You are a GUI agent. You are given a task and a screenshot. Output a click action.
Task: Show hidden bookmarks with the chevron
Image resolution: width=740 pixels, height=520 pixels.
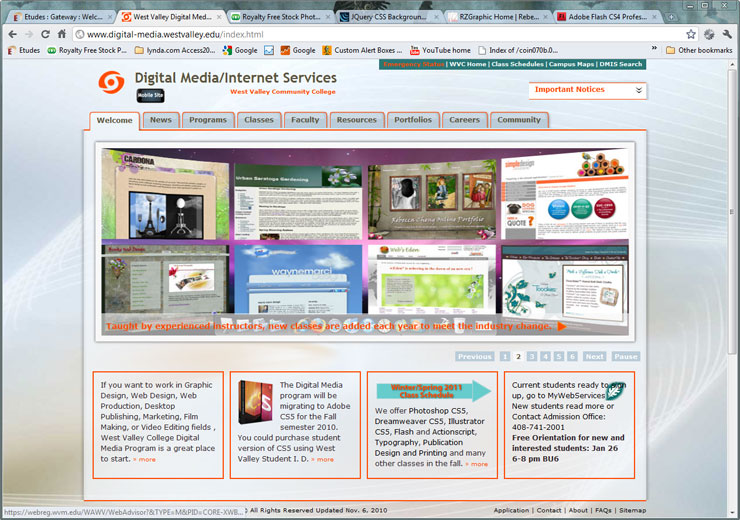point(654,48)
